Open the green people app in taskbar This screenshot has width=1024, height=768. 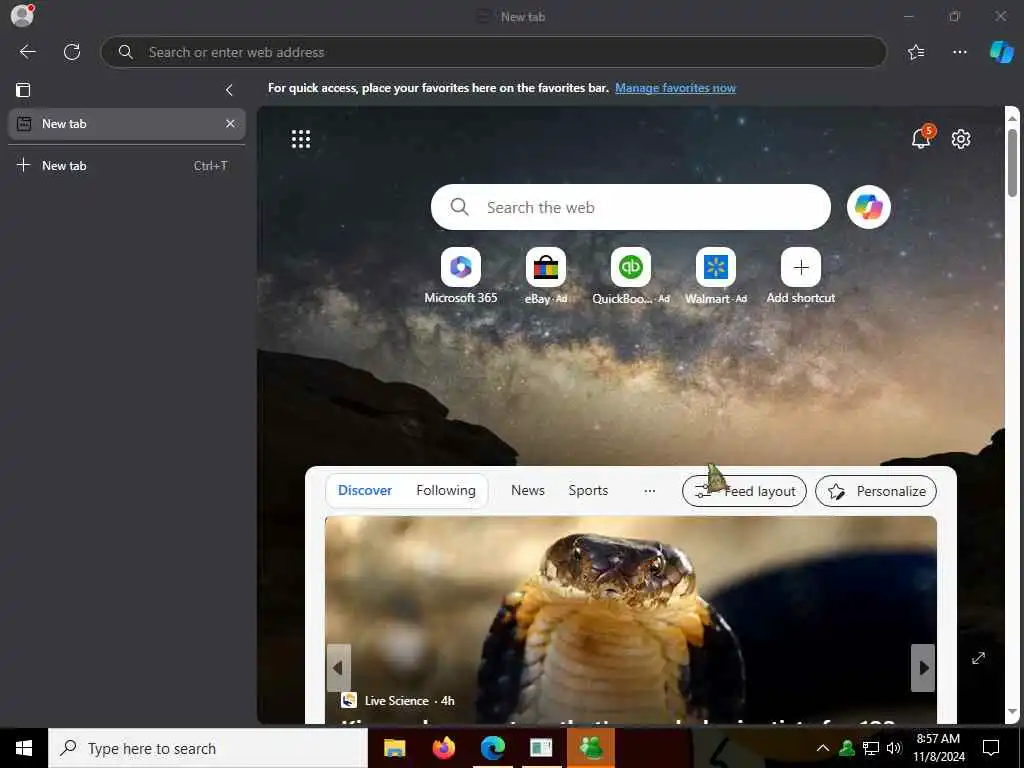point(591,748)
